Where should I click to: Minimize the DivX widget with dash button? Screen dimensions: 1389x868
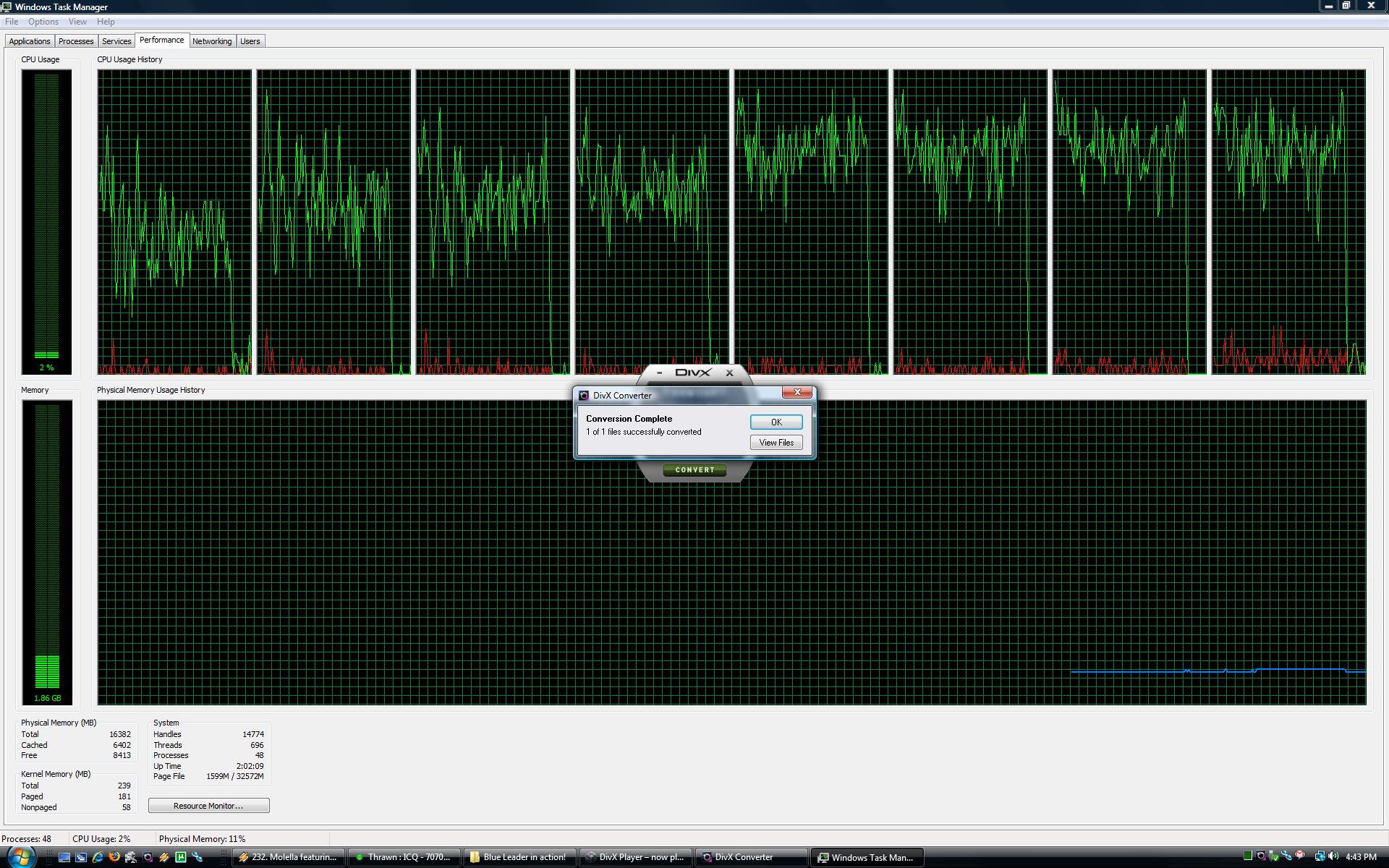pos(659,373)
